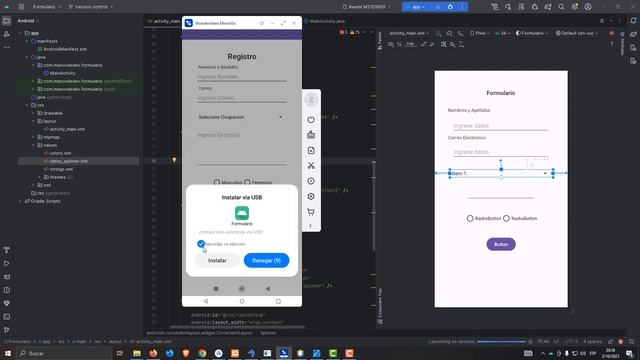Open the Version control dropdown
This screenshot has width=640, height=360.
point(91,7)
